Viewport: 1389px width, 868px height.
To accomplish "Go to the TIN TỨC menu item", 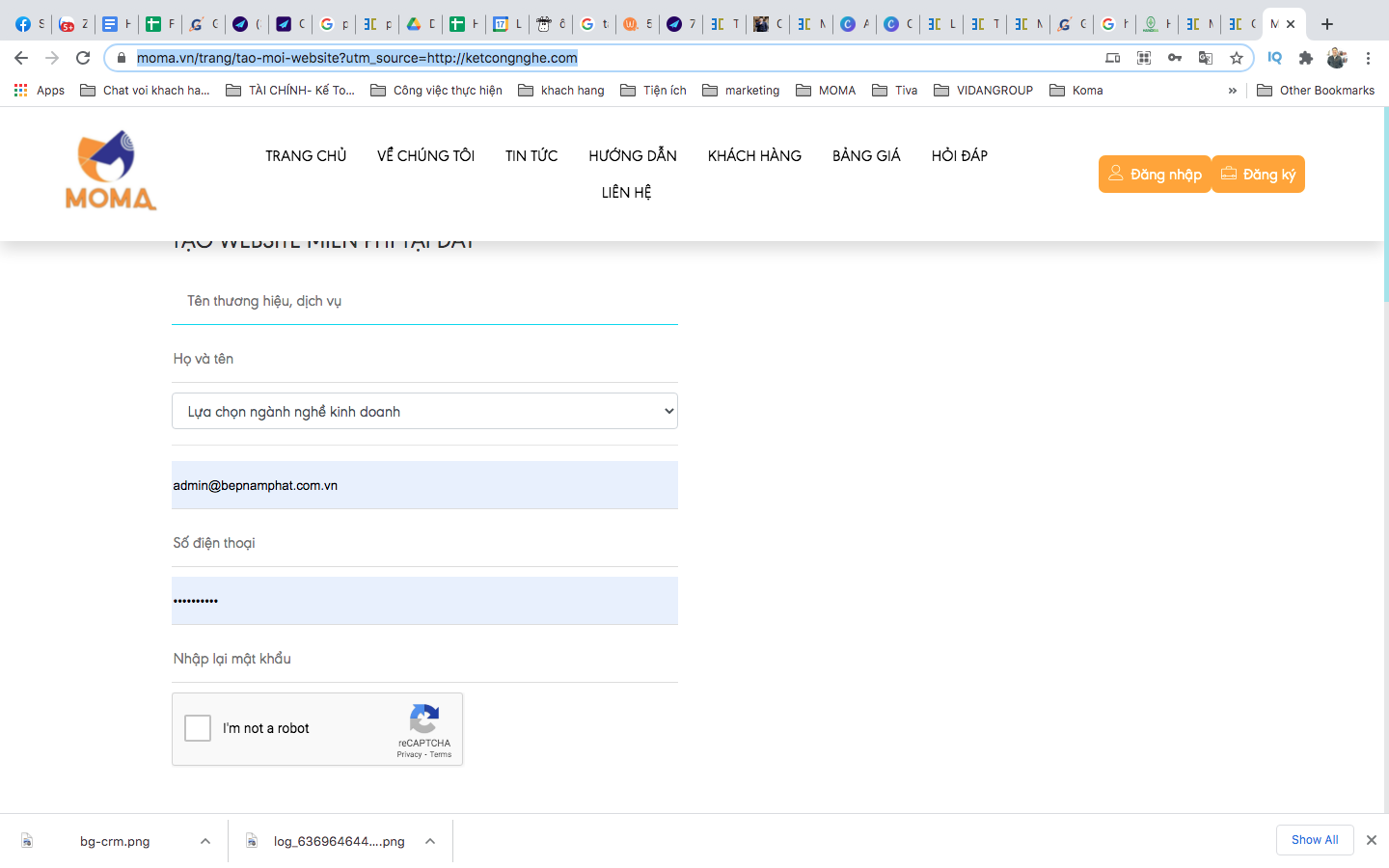I will [x=531, y=155].
